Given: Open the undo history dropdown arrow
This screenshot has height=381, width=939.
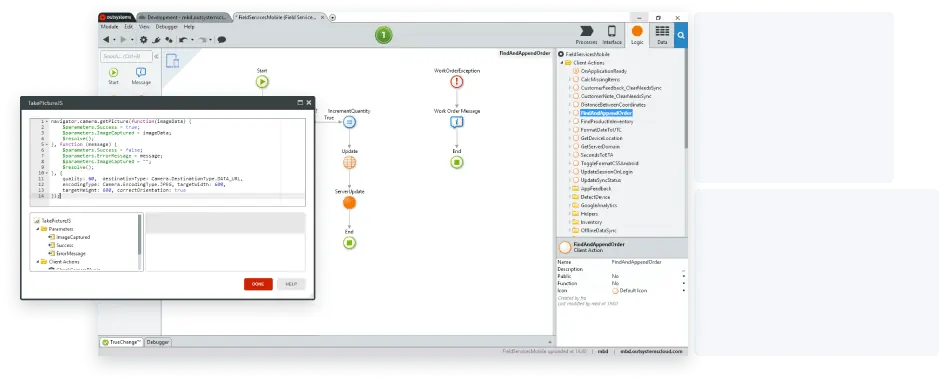Looking at the screenshot, I should click(x=192, y=40).
